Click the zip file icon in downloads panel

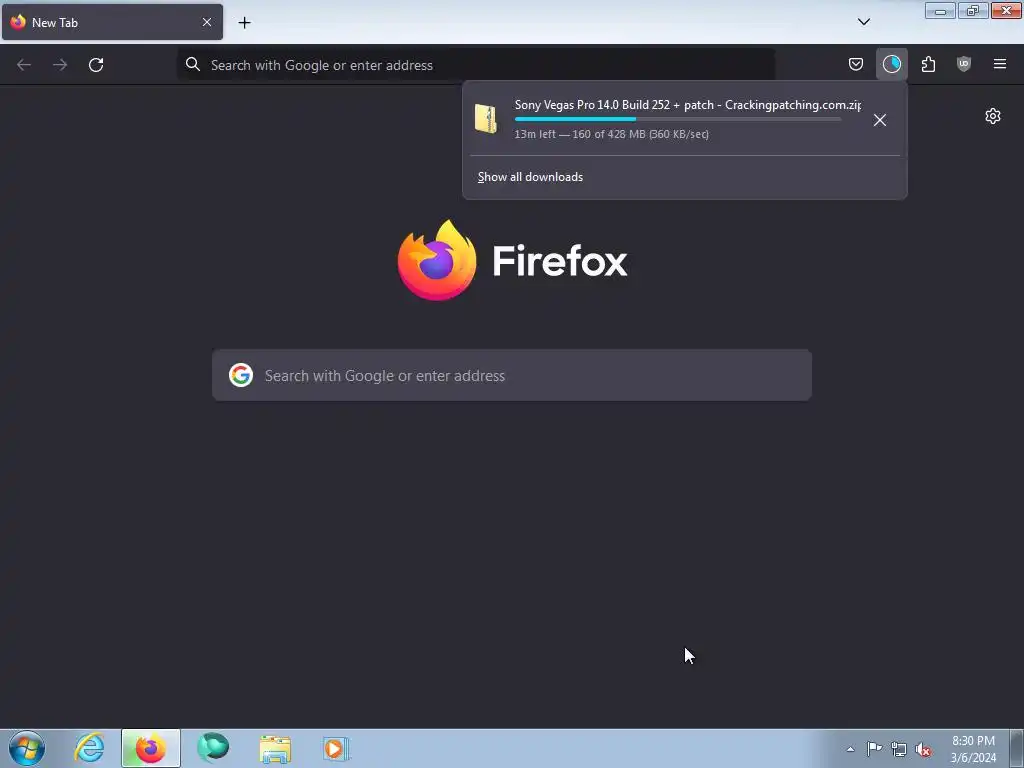(486, 119)
